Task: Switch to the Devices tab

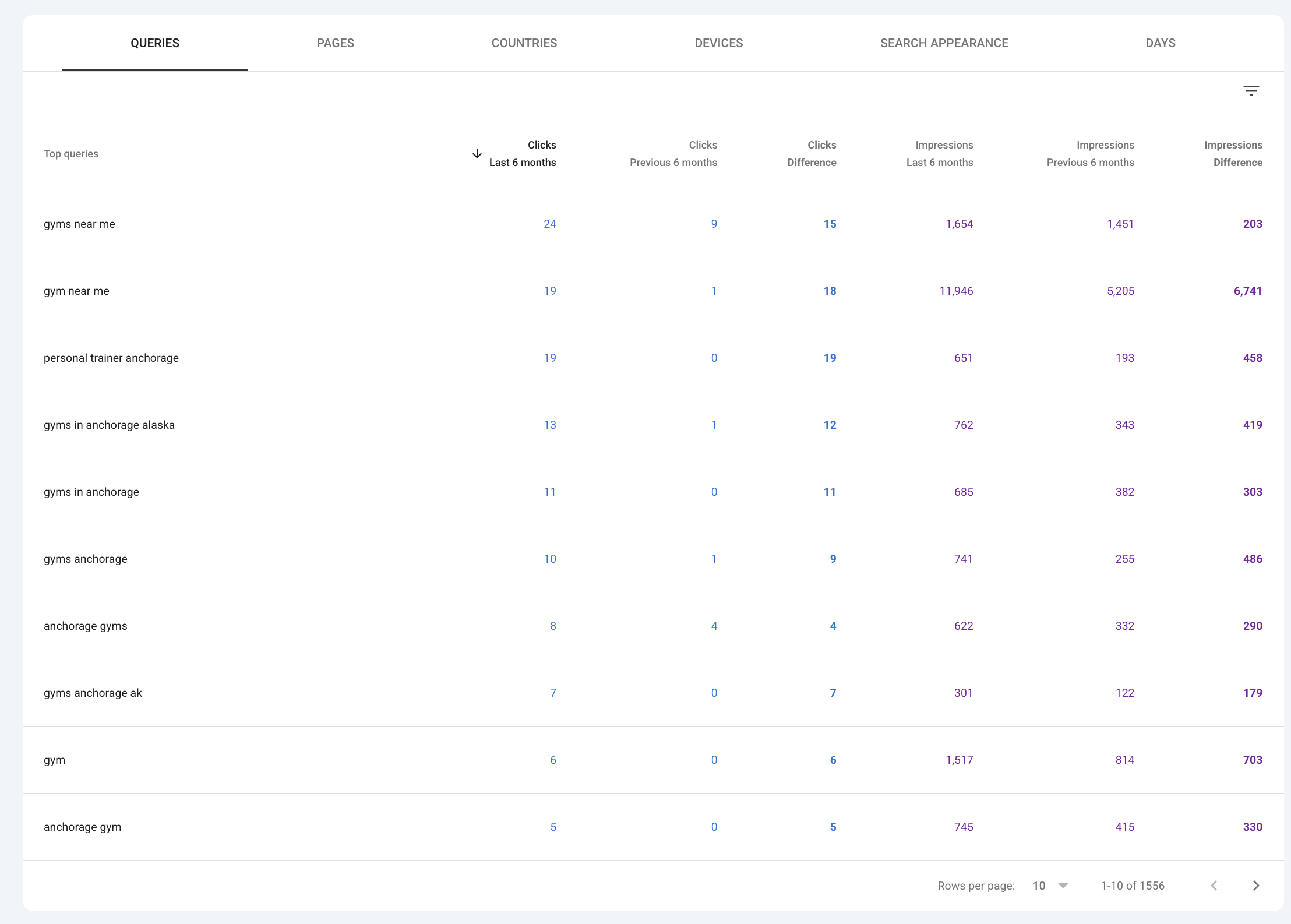Action: point(719,43)
